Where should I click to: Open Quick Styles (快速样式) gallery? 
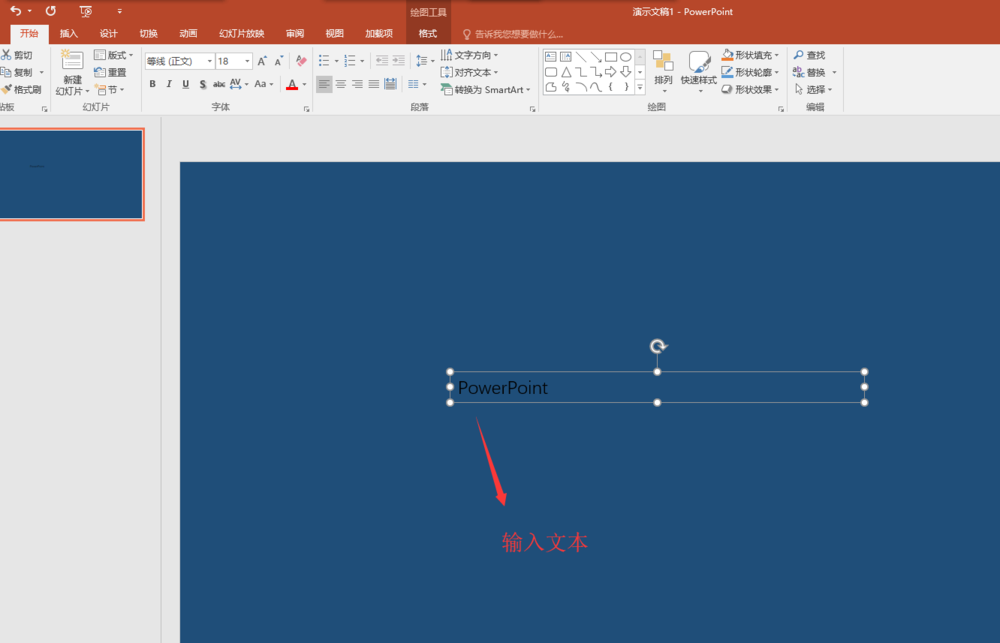tap(699, 72)
